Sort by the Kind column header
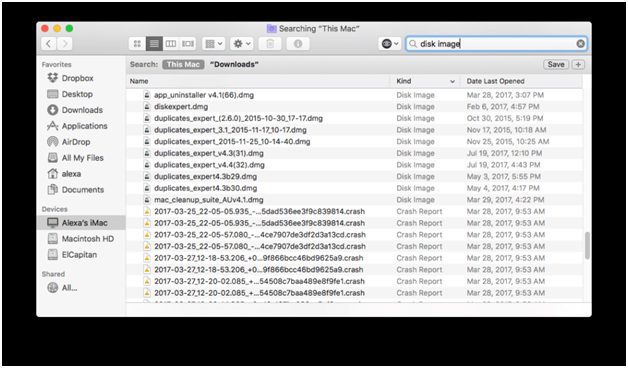Viewport: 628px width, 368px height. [425, 81]
